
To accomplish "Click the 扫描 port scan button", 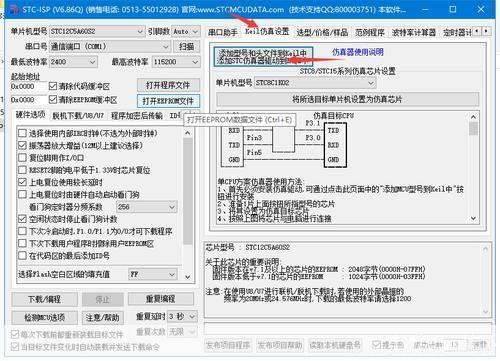I will tap(187, 47).
